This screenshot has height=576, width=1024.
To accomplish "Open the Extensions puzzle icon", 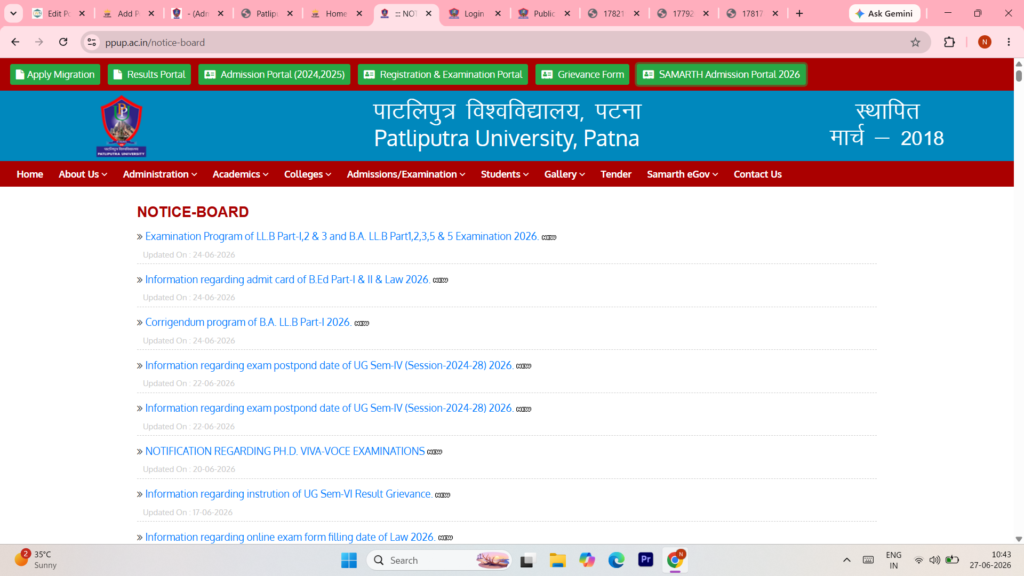I will point(949,42).
